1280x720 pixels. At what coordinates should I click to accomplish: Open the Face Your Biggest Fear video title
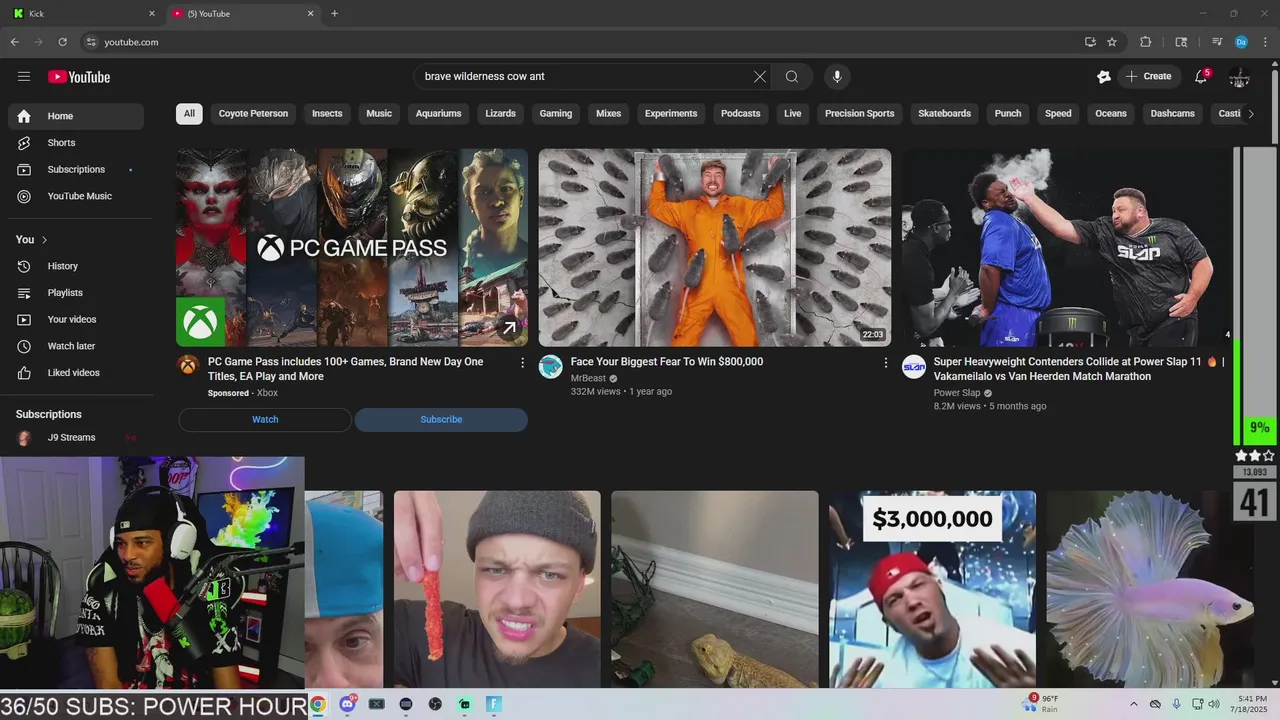[x=667, y=362]
